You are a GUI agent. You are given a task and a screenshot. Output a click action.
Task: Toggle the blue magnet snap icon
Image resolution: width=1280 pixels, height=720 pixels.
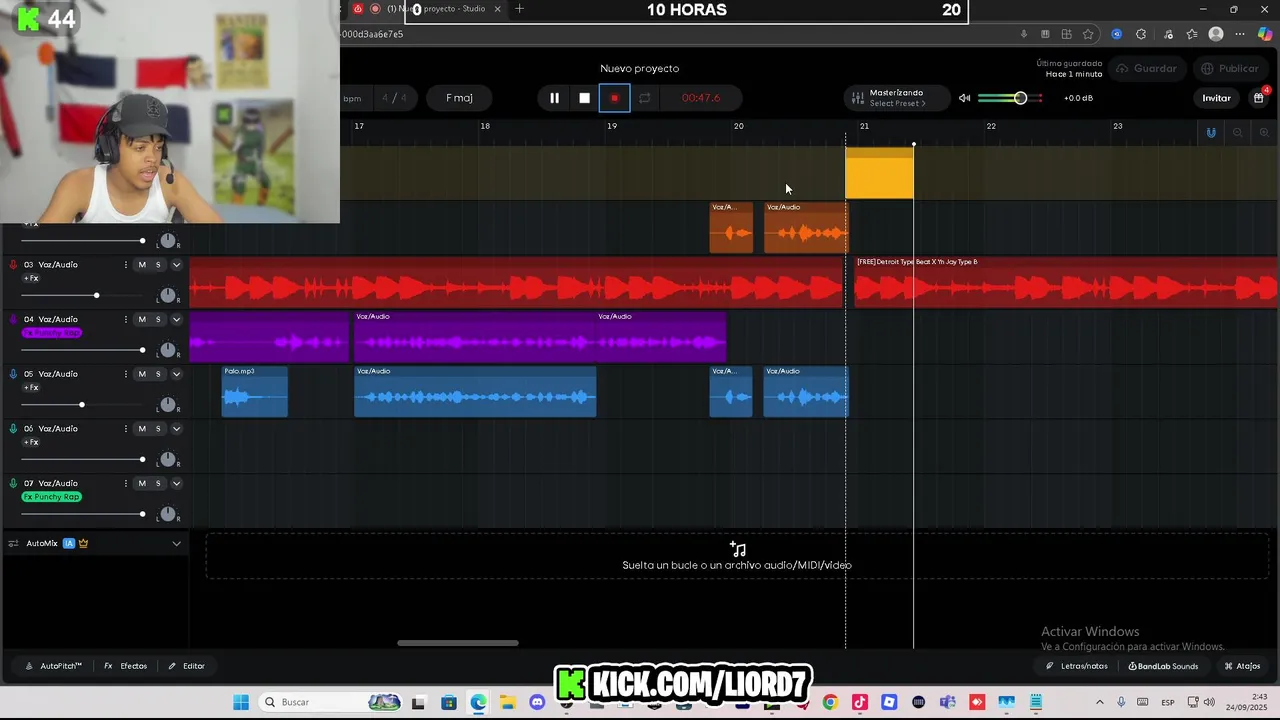click(1211, 133)
